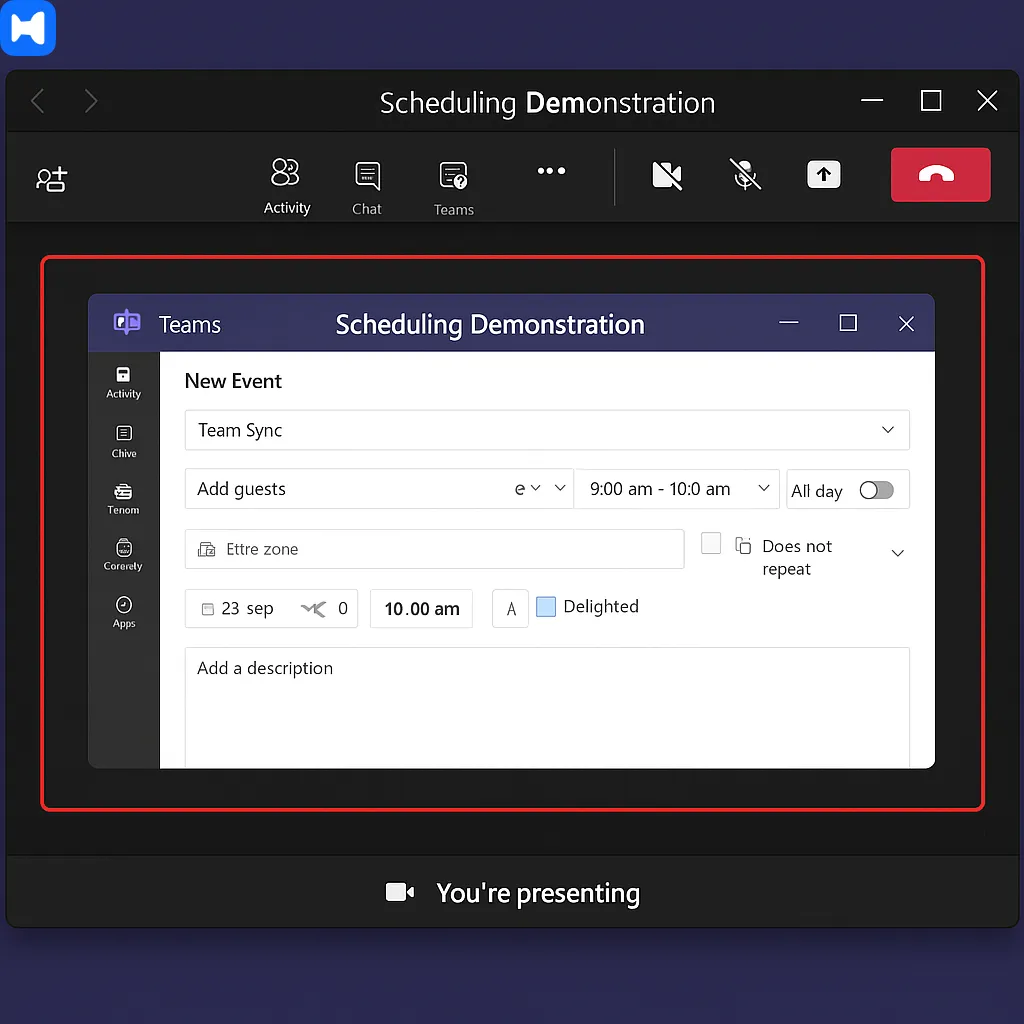Open Tenom in the inner Teams sidebar
The image size is (1024, 1024).
pyautogui.click(x=123, y=499)
